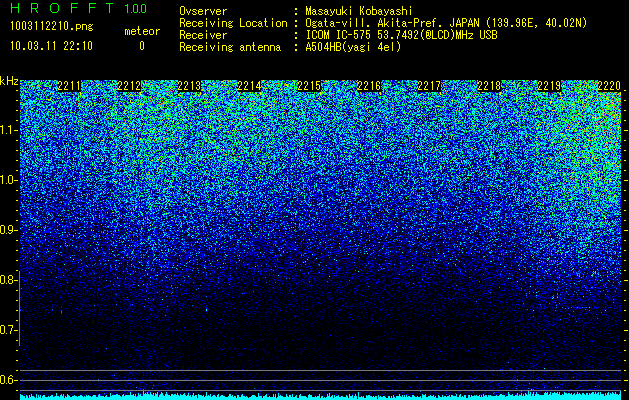The width and height of the screenshot is (629, 400).
Task: Click the time marker 2212
Action: 129,86
